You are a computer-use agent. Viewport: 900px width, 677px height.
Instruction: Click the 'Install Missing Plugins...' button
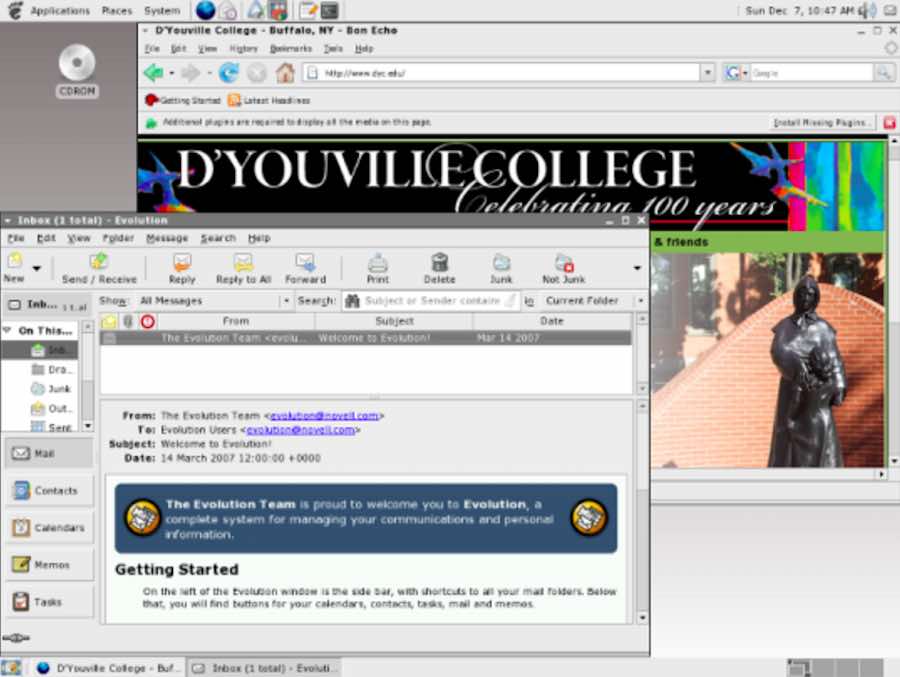point(821,122)
